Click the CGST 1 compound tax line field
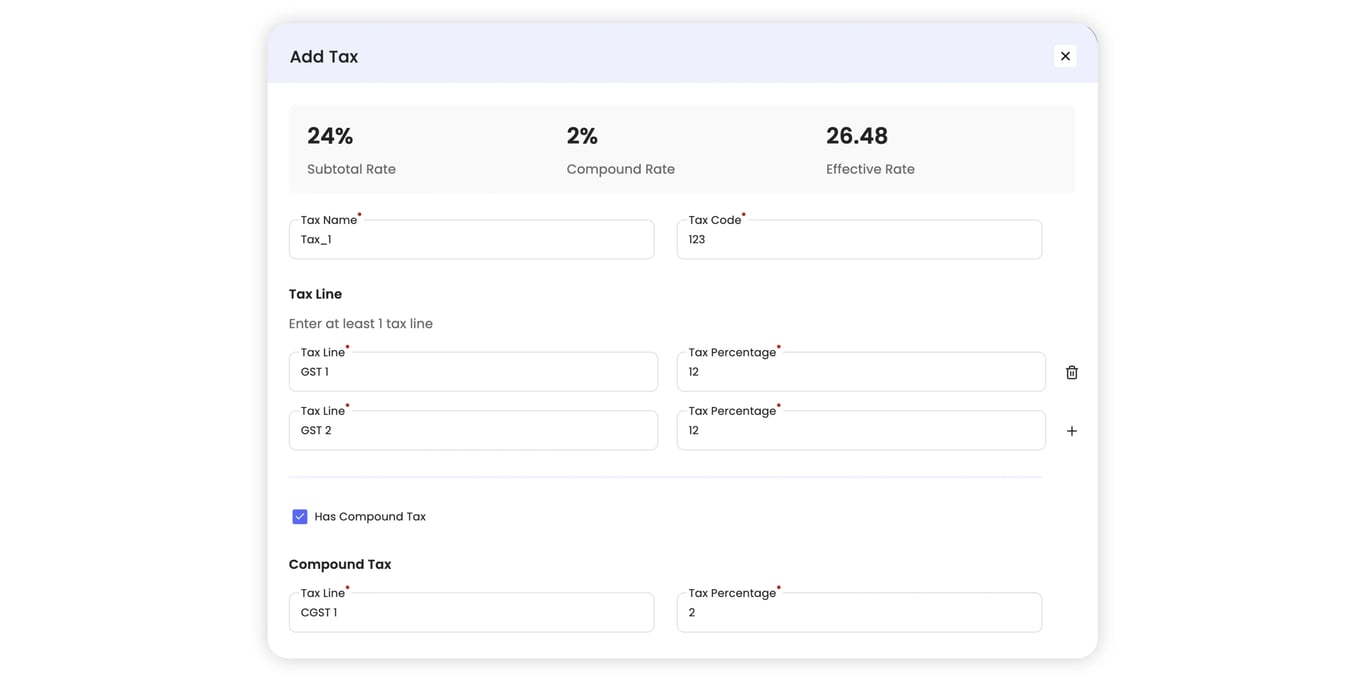Image resolution: width=1366 pixels, height=682 pixels. coord(471,612)
